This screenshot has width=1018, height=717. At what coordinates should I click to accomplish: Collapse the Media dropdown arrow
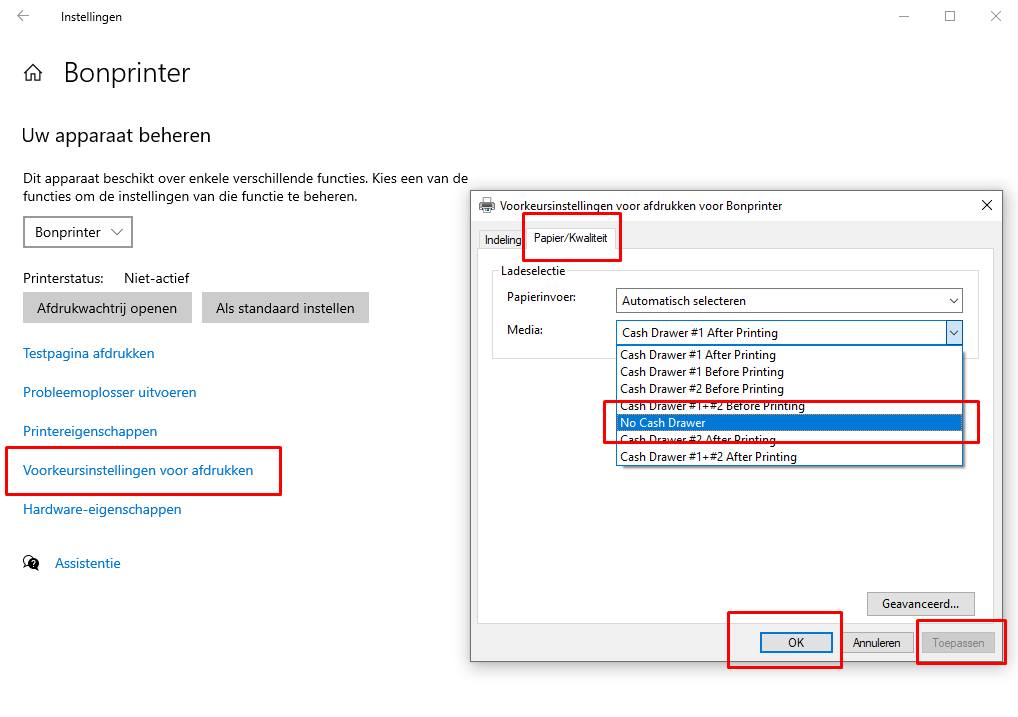point(953,333)
